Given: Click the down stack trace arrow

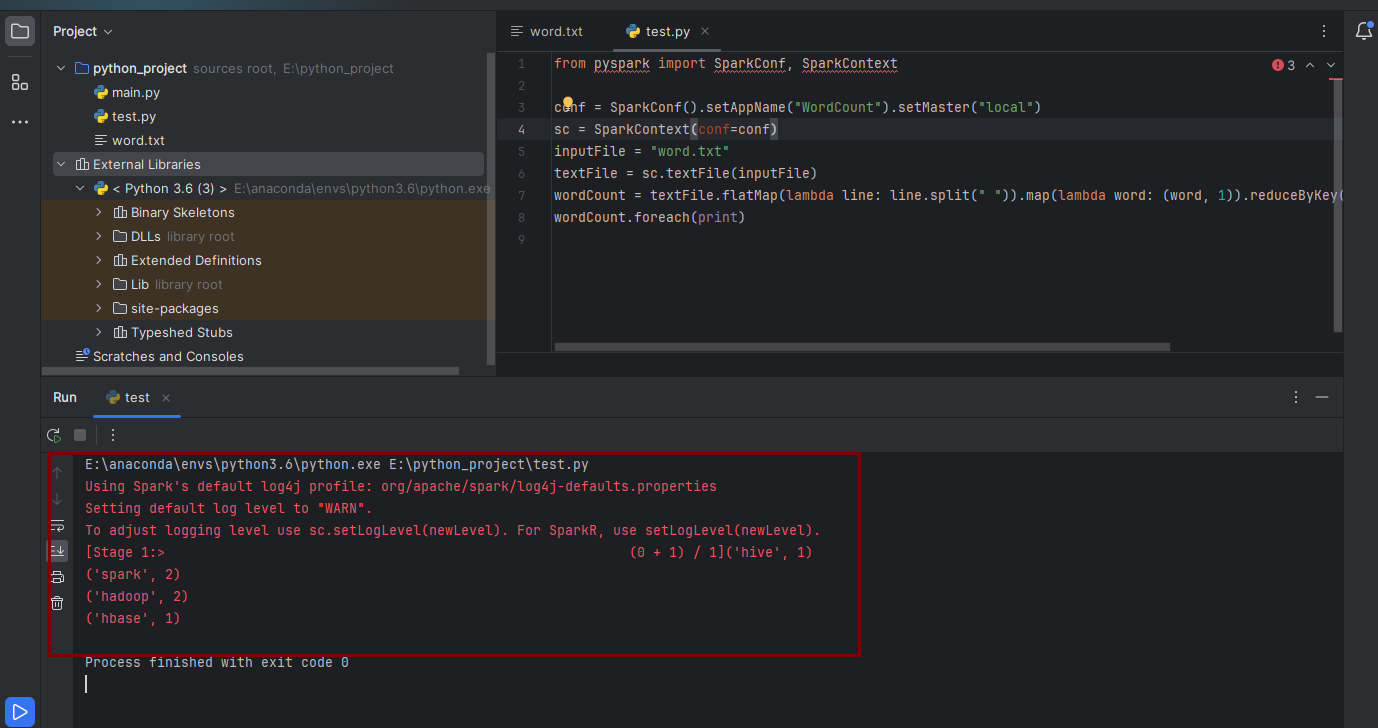Looking at the screenshot, I should pos(57,499).
